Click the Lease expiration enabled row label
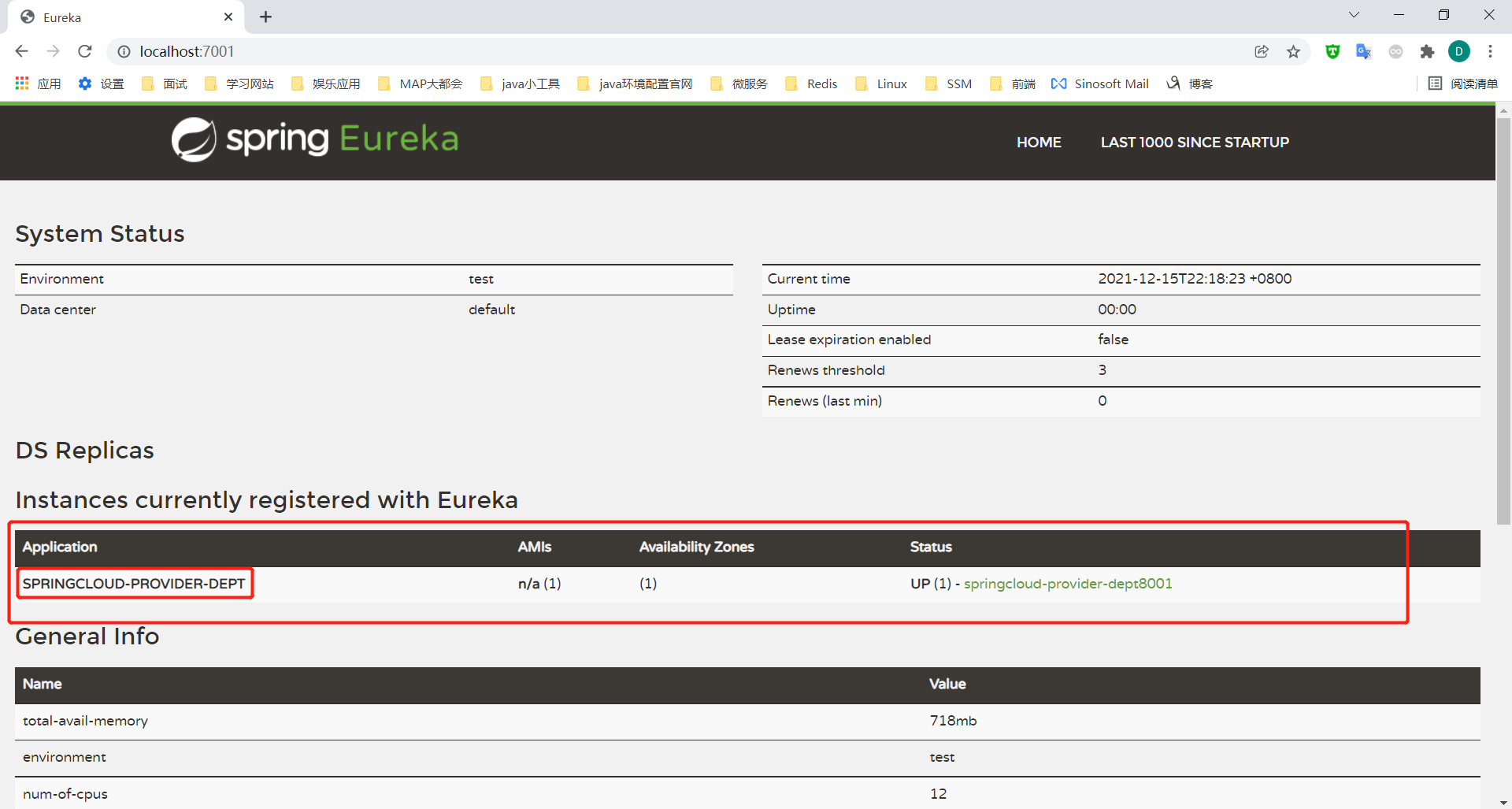1512x809 pixels. (849, 340)
